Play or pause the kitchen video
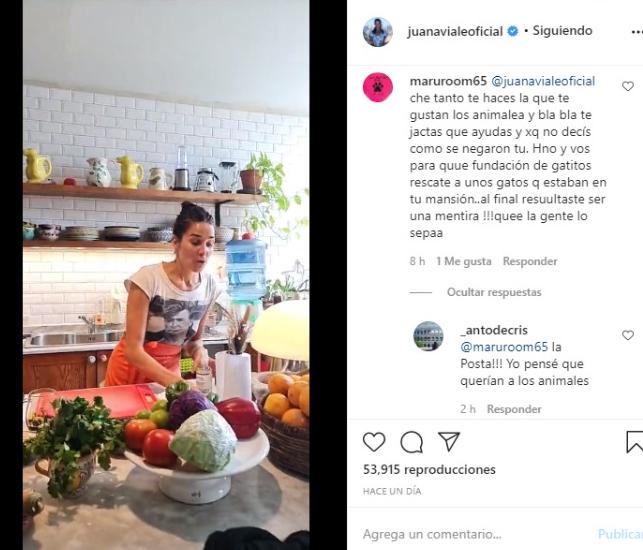Screen dimensions: 643x550 click(x=166, y=275)
